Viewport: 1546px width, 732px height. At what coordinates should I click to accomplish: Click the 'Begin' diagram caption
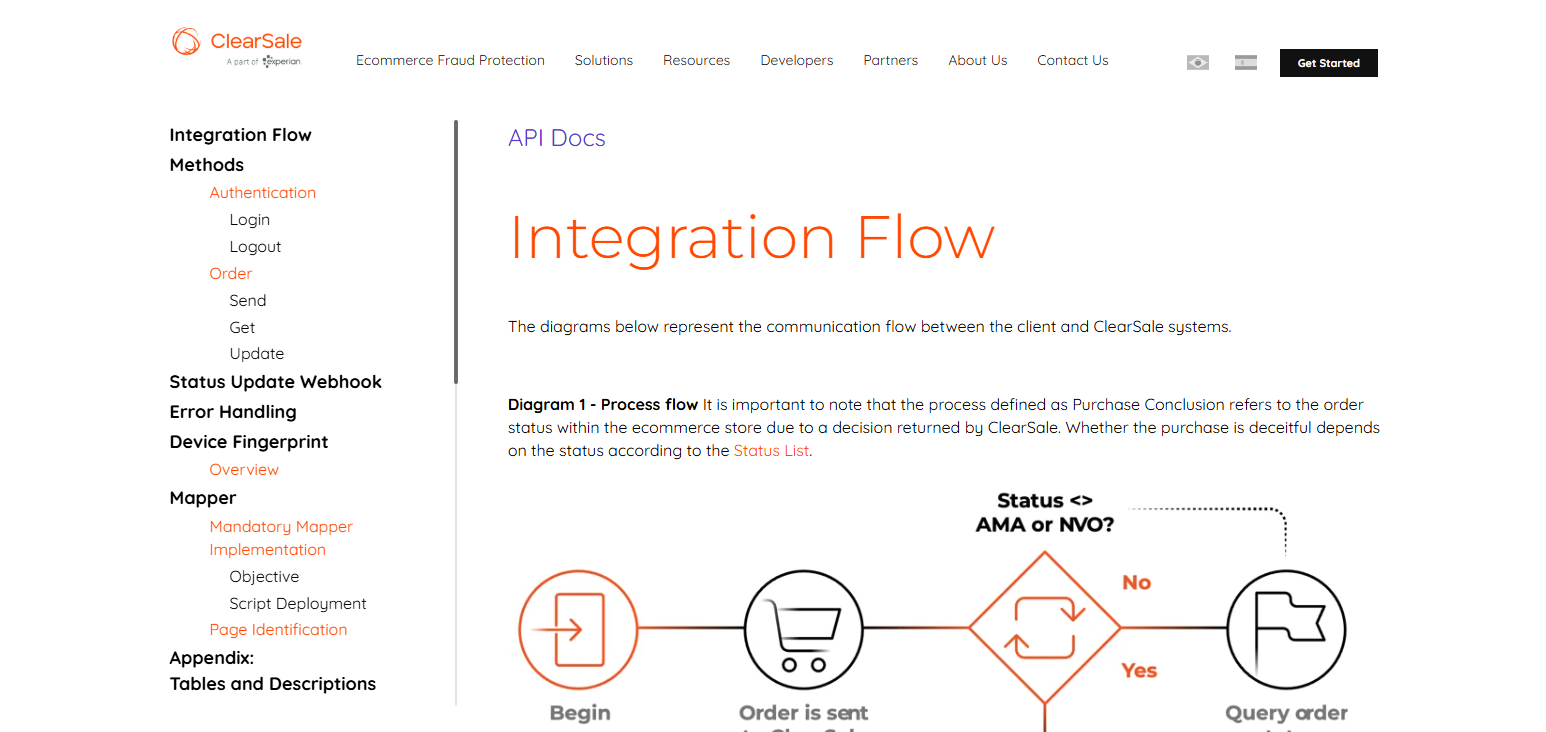(x=579, y=713)
